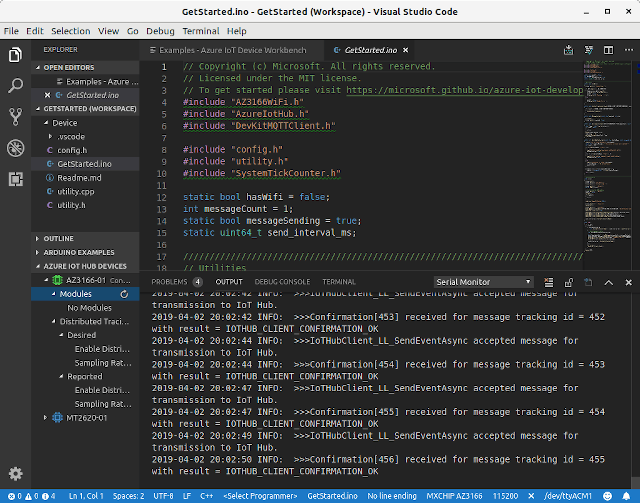Toggle output scroll lock icon

click(x=569, y=282)
